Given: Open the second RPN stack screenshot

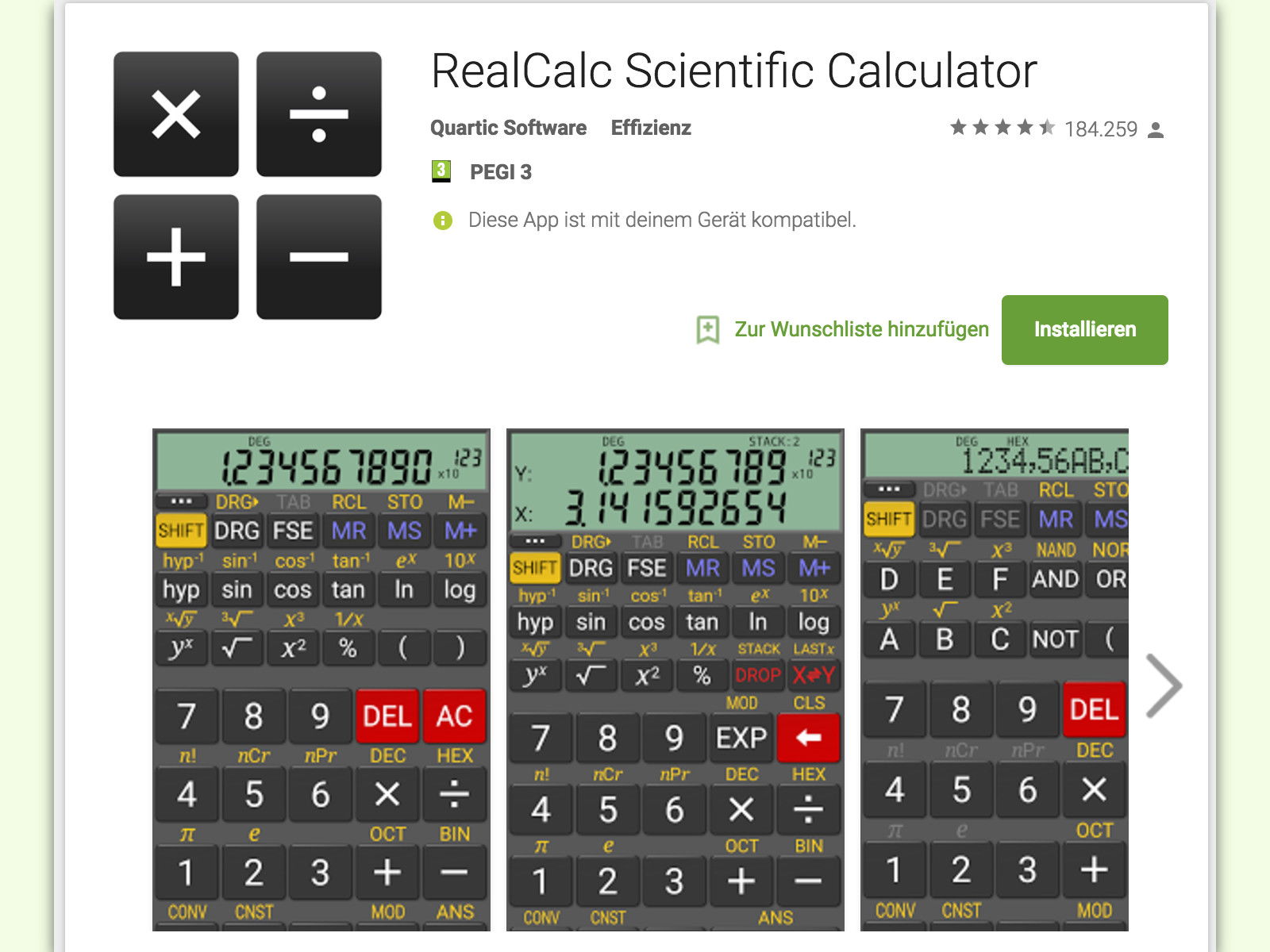Looking at the screenshot, I should point(675,680).
